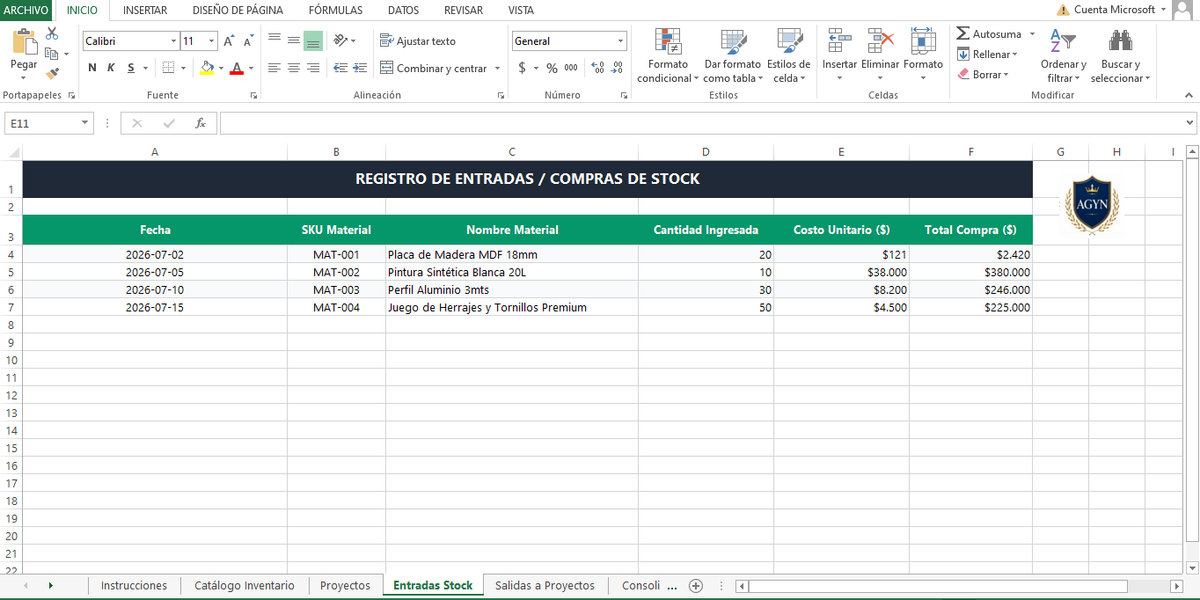Open the Rellenar fill dropdown
The width and height of the screenshot is (1200, 600).
987,54
